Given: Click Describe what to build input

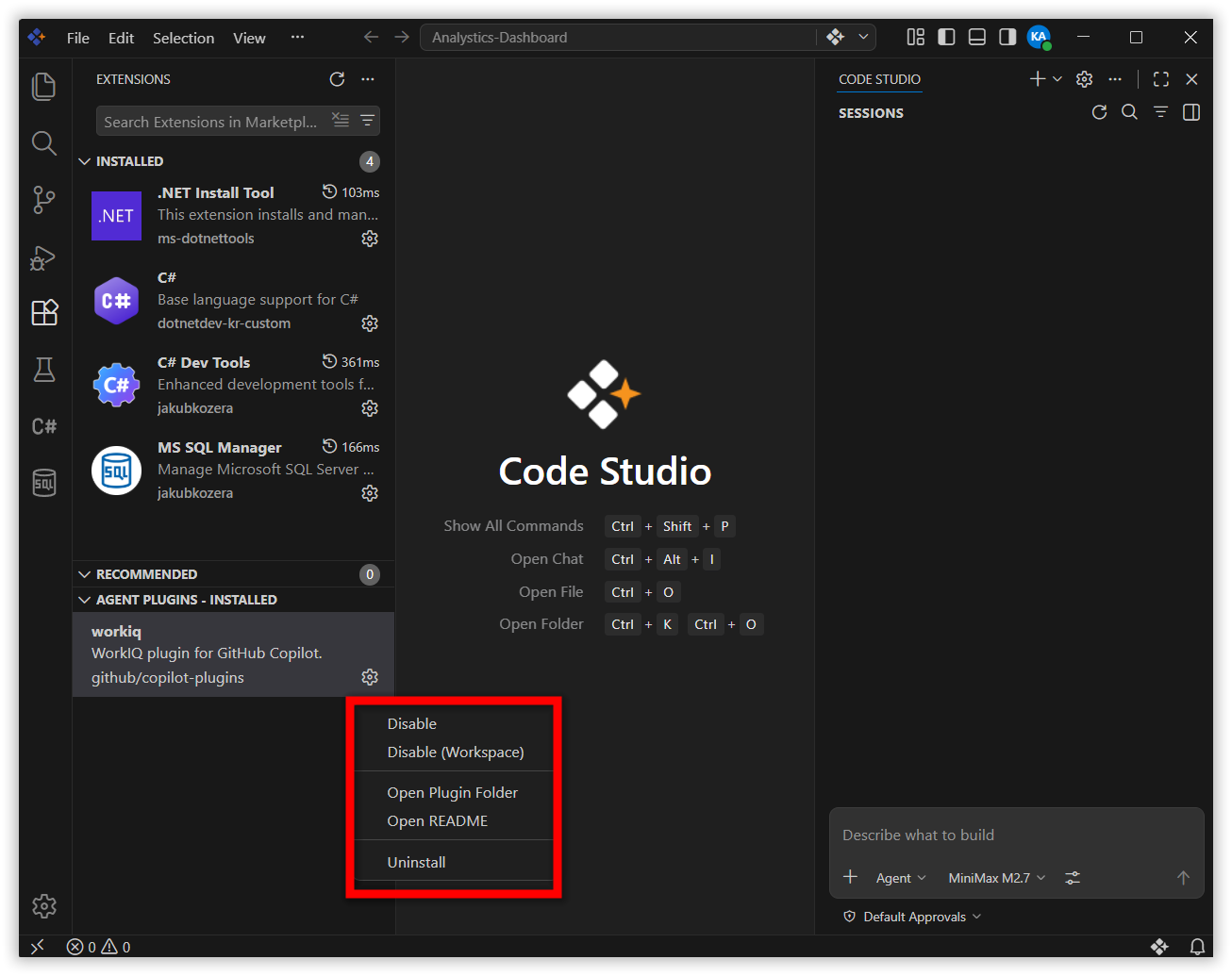Looking at the screenshot, I should click(1016, 835).
